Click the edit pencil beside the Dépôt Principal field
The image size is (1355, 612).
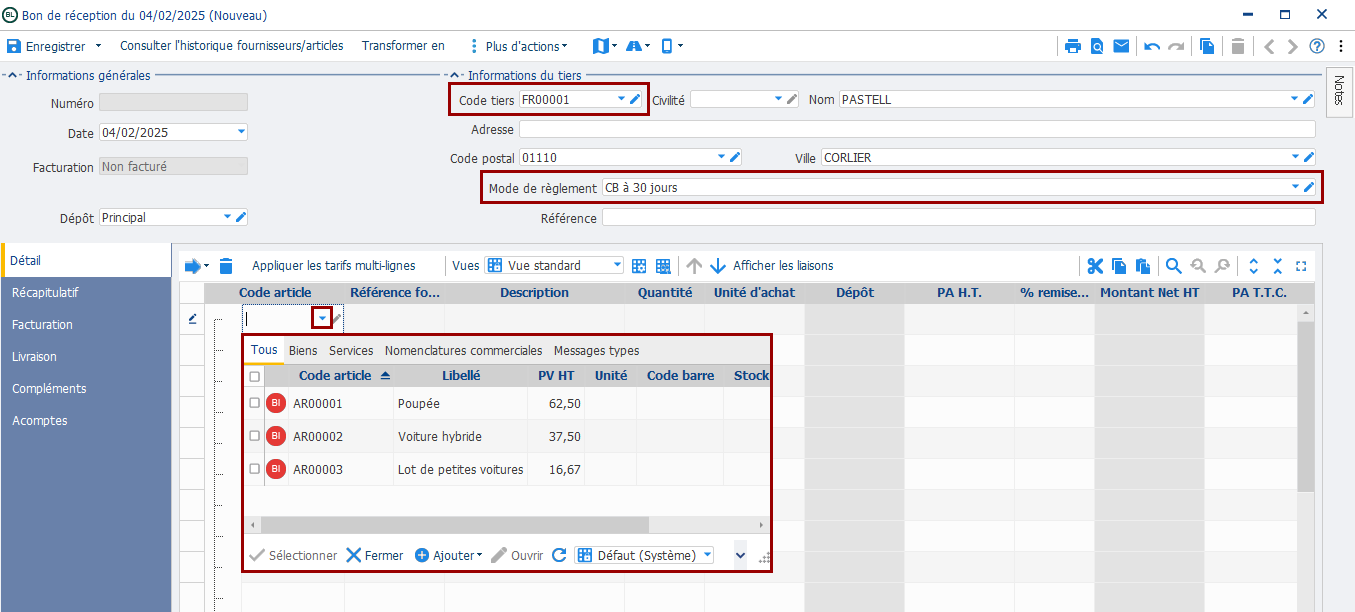click(x=241, y=217)
